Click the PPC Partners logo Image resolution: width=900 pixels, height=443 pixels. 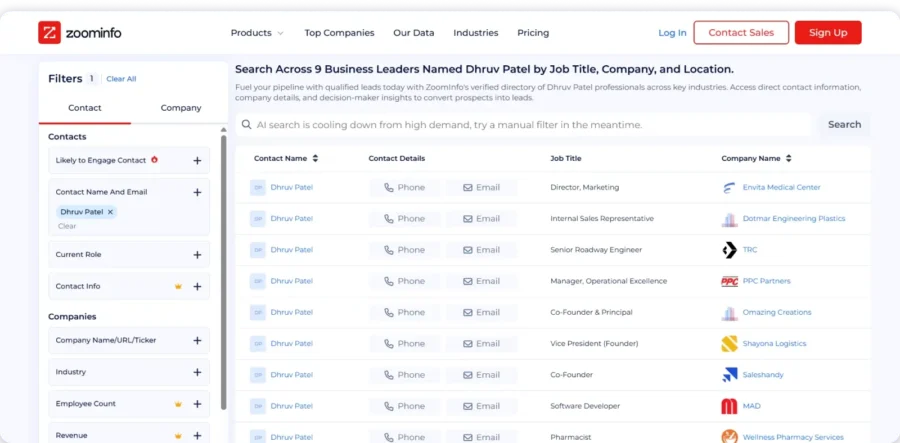tap(729, 281)
